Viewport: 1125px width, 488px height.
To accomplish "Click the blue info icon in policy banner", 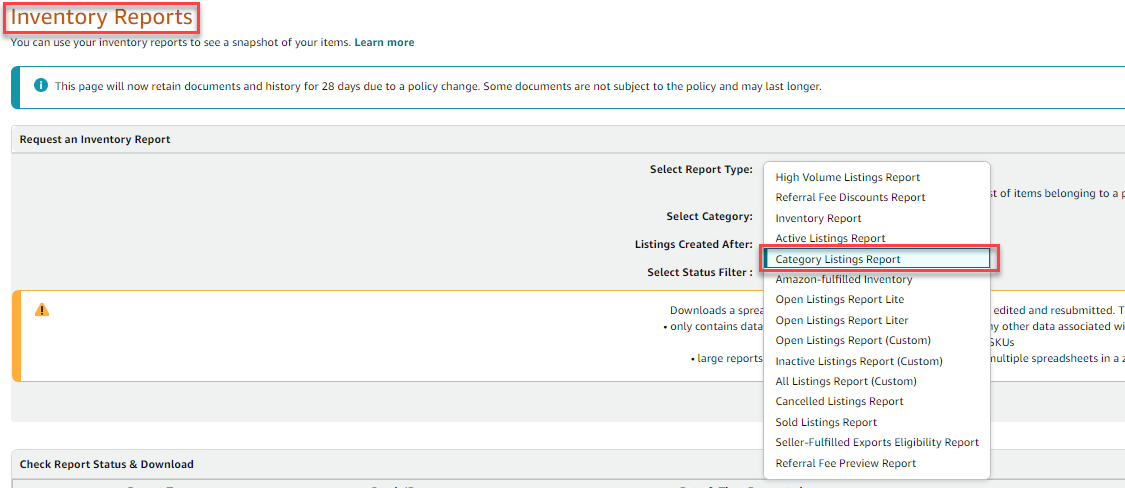I will pyautogui.click(x=41, y=86).
